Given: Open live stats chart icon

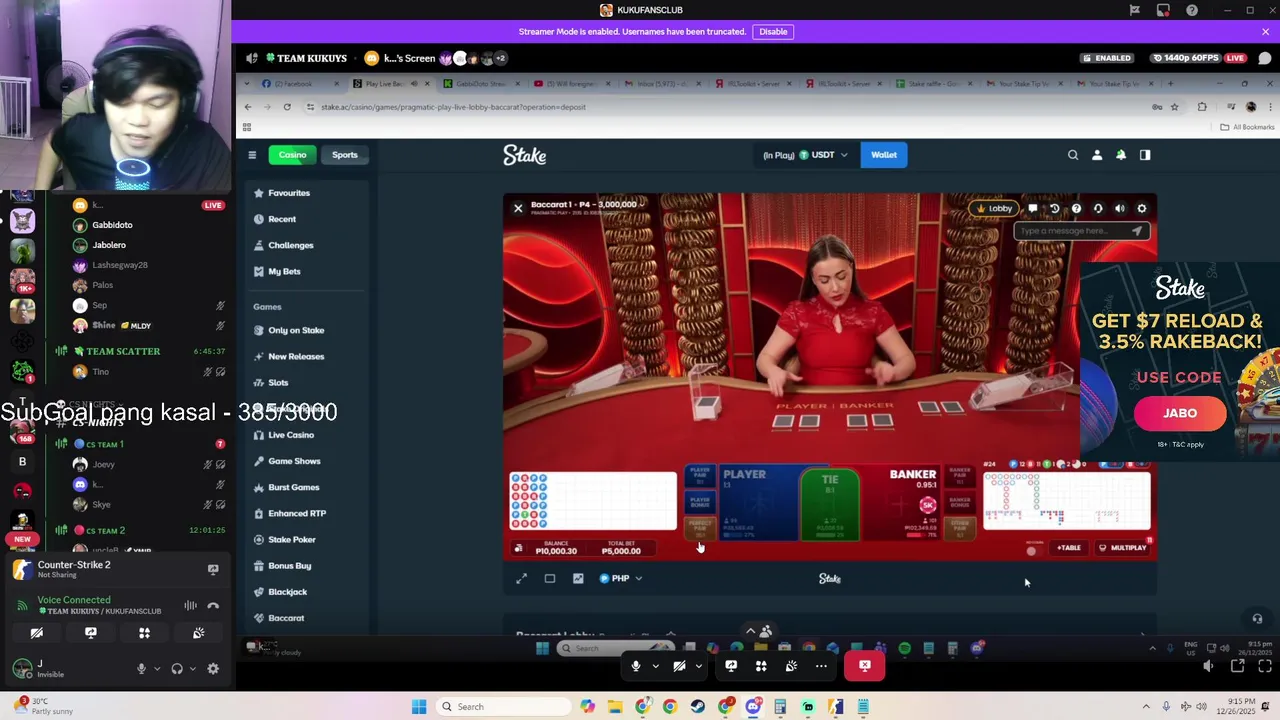Looking at the screenshot, I should click(578, 578).
